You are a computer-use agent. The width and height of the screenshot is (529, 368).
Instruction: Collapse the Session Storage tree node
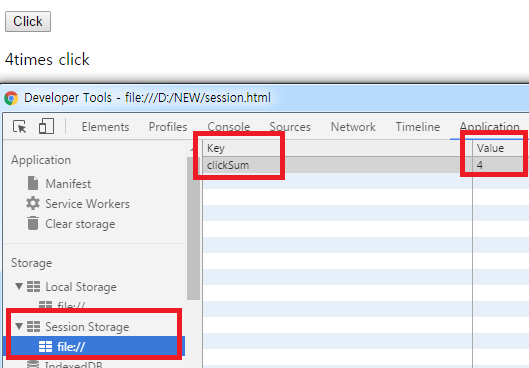tap(19, 326)
